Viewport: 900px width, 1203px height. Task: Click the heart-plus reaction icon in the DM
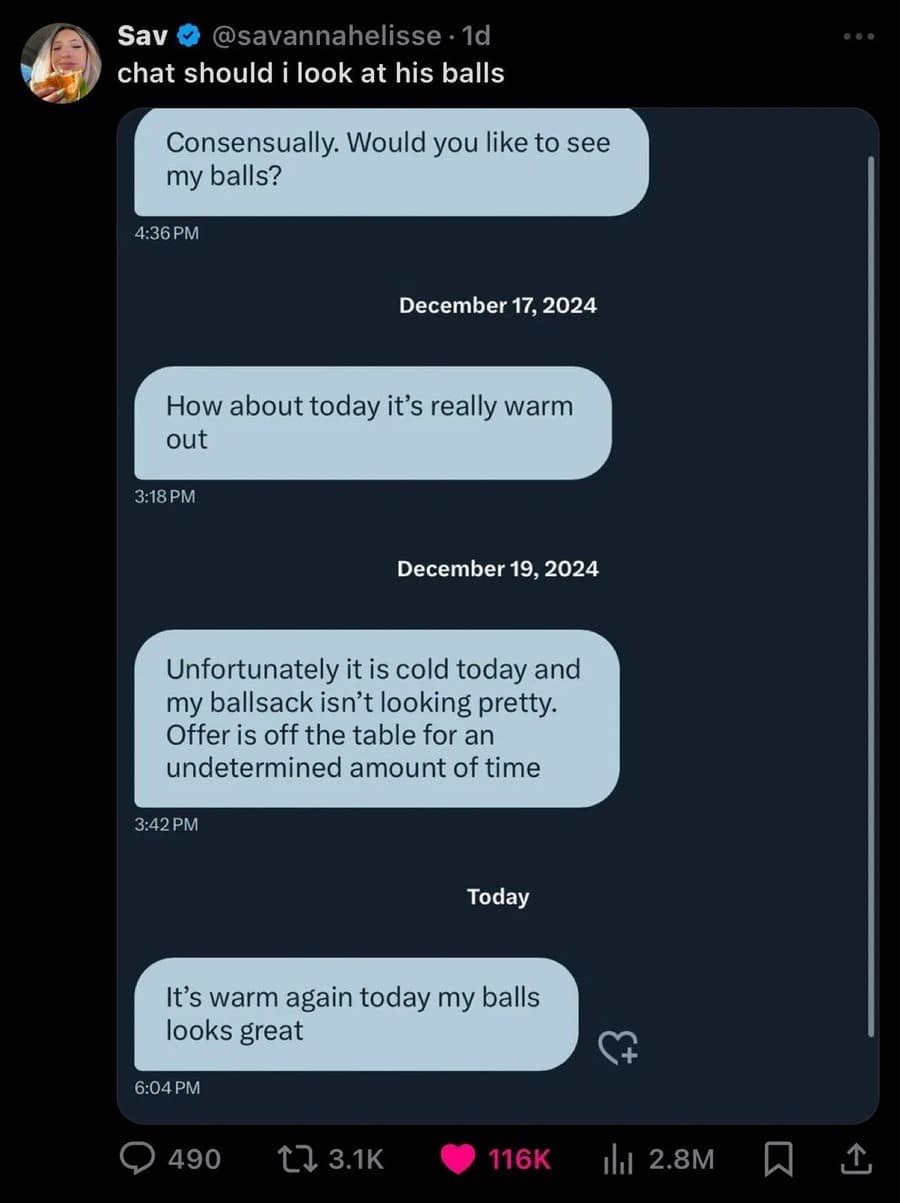(620, 1046)
